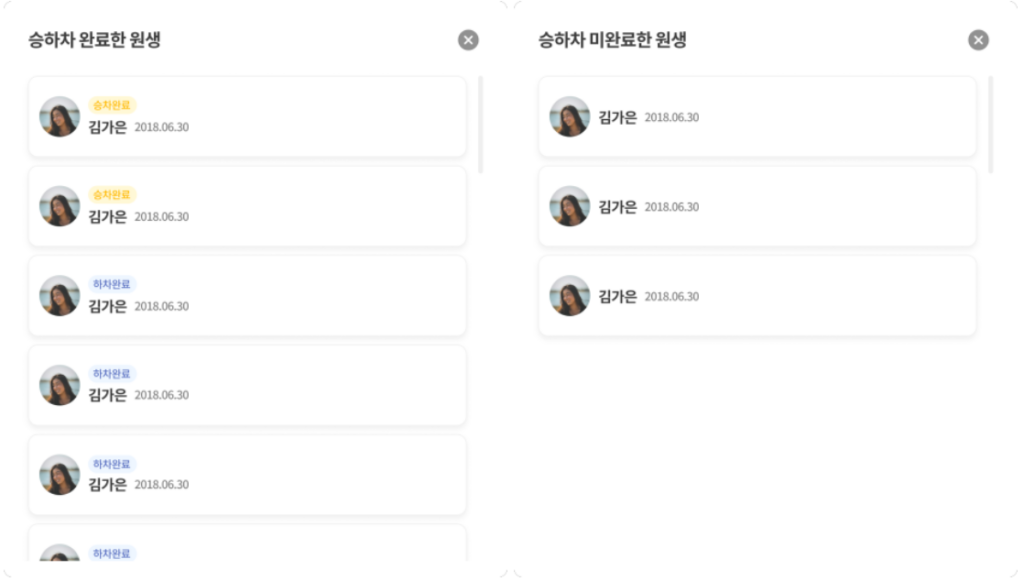Select the second 하차완료 status badge
This screenshot has width=1024, height=581.
click(x=112, y=373)
